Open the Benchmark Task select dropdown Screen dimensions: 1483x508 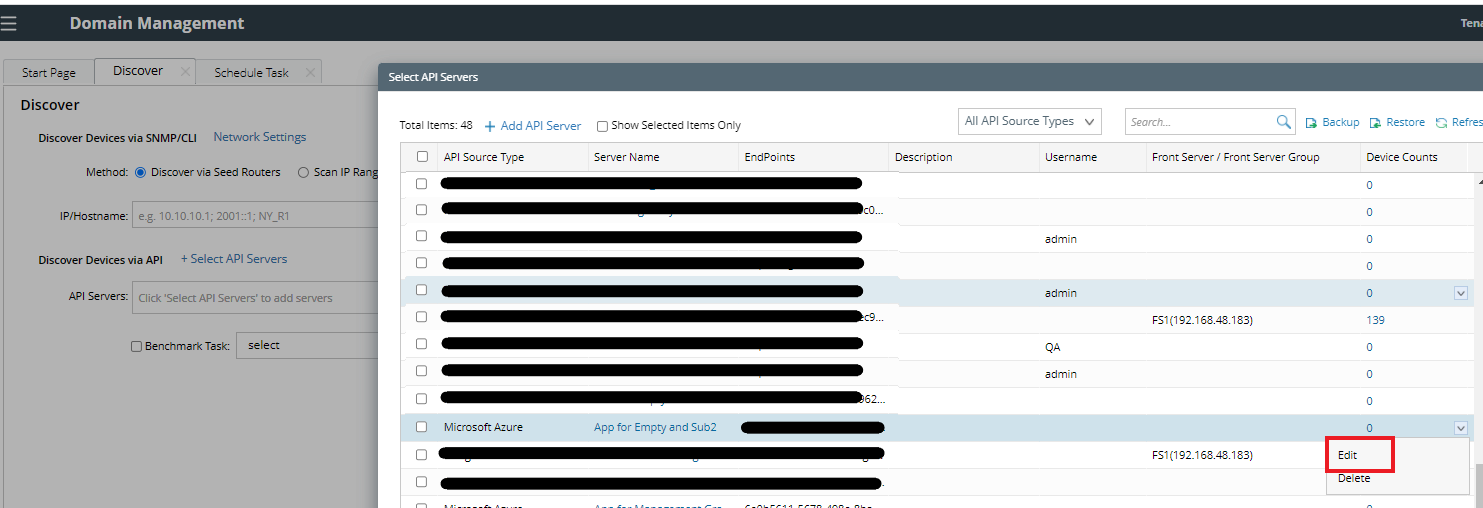[306, 345]
